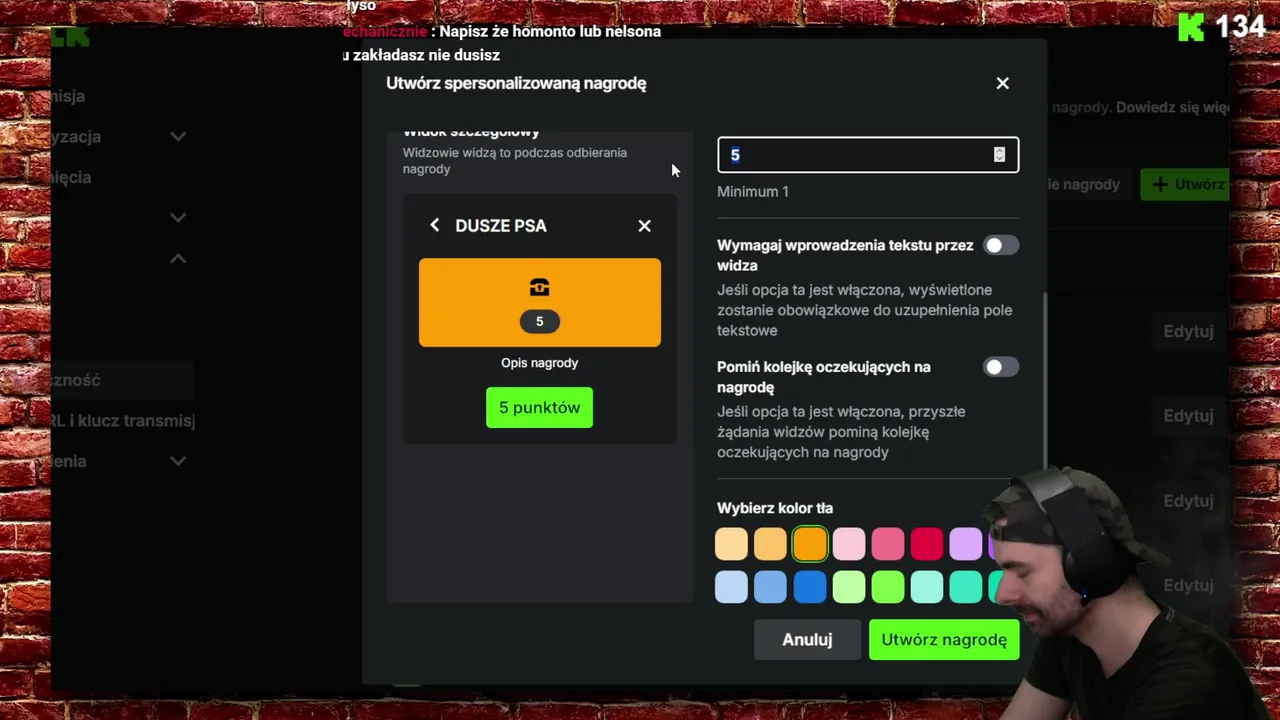The image size is (1280, 720).
Task: Pick the light orange background color
Action: point(770,544)
